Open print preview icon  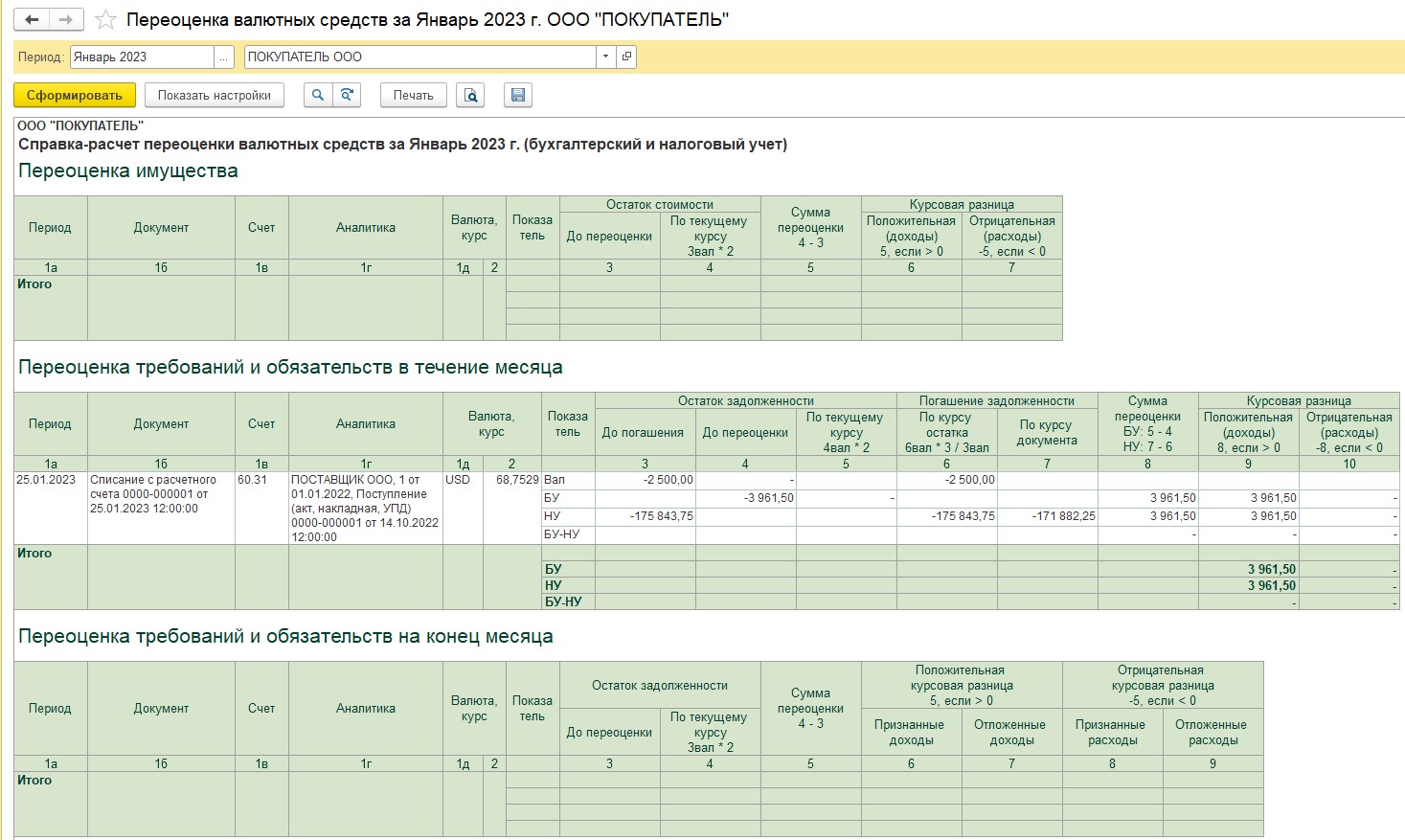(469, 95)
